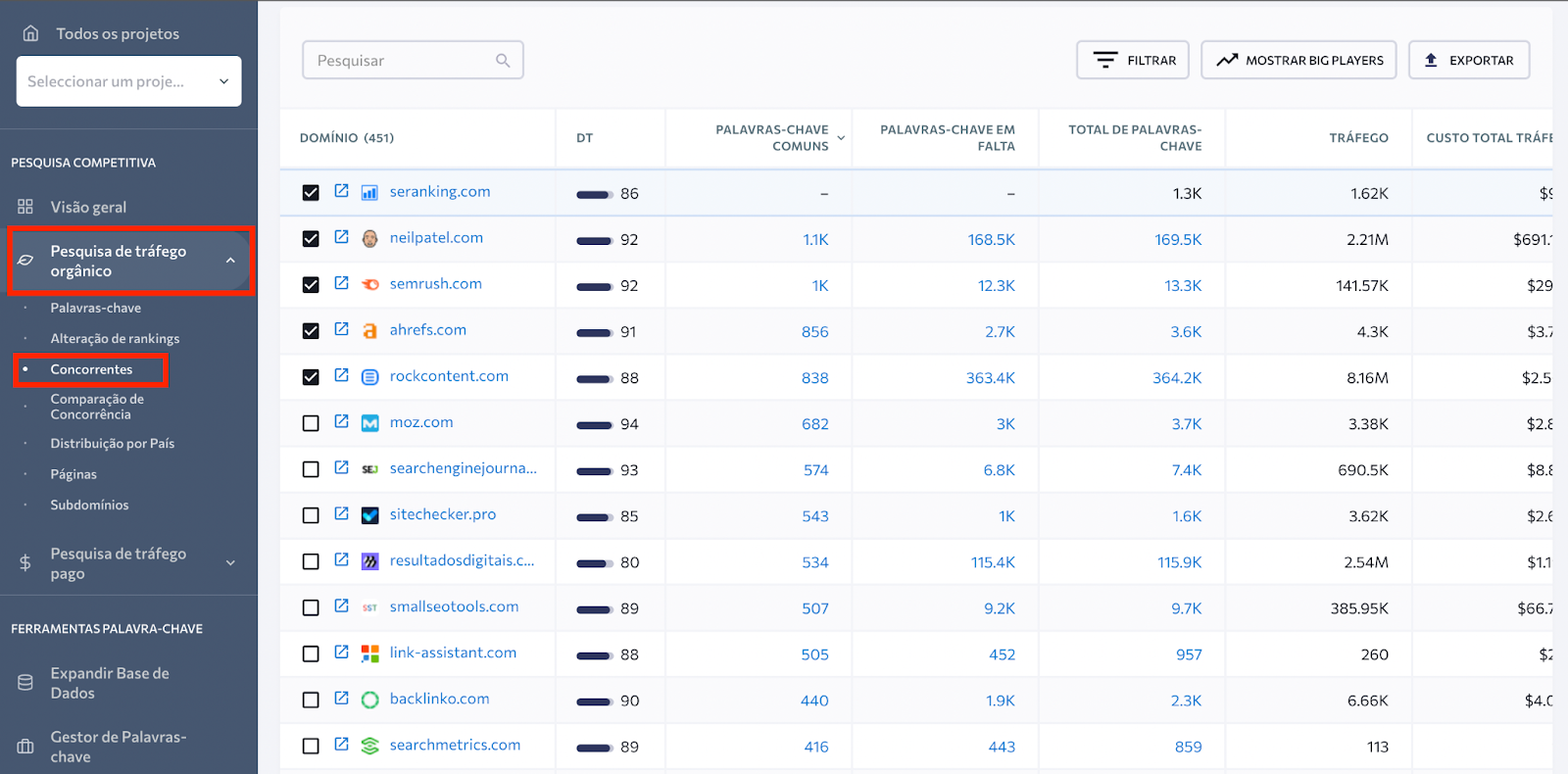The image size is (1568, 774).
Task: Click the ahrefs.com favicon
Action: coord(369,331)
